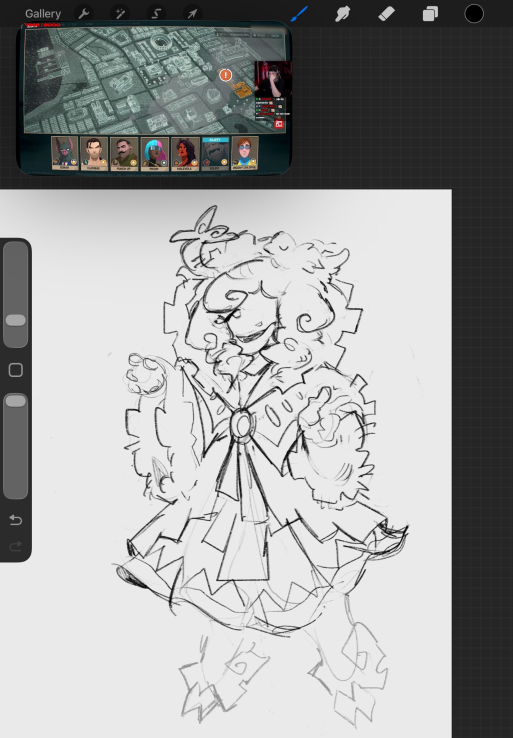Redo the last undone stroke
513x738 pixels.
click(16, 546)
